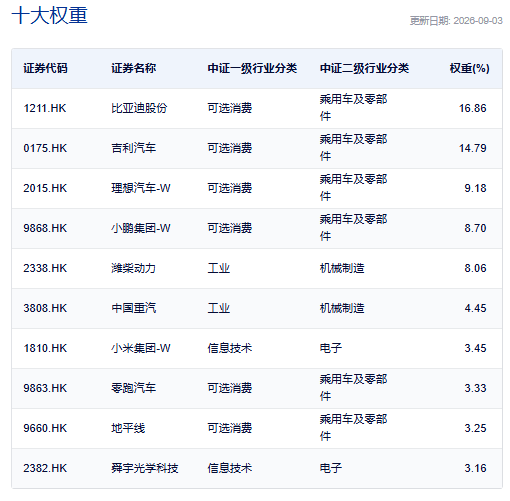Select the 潍柴动力 entry

coord(133,268)
